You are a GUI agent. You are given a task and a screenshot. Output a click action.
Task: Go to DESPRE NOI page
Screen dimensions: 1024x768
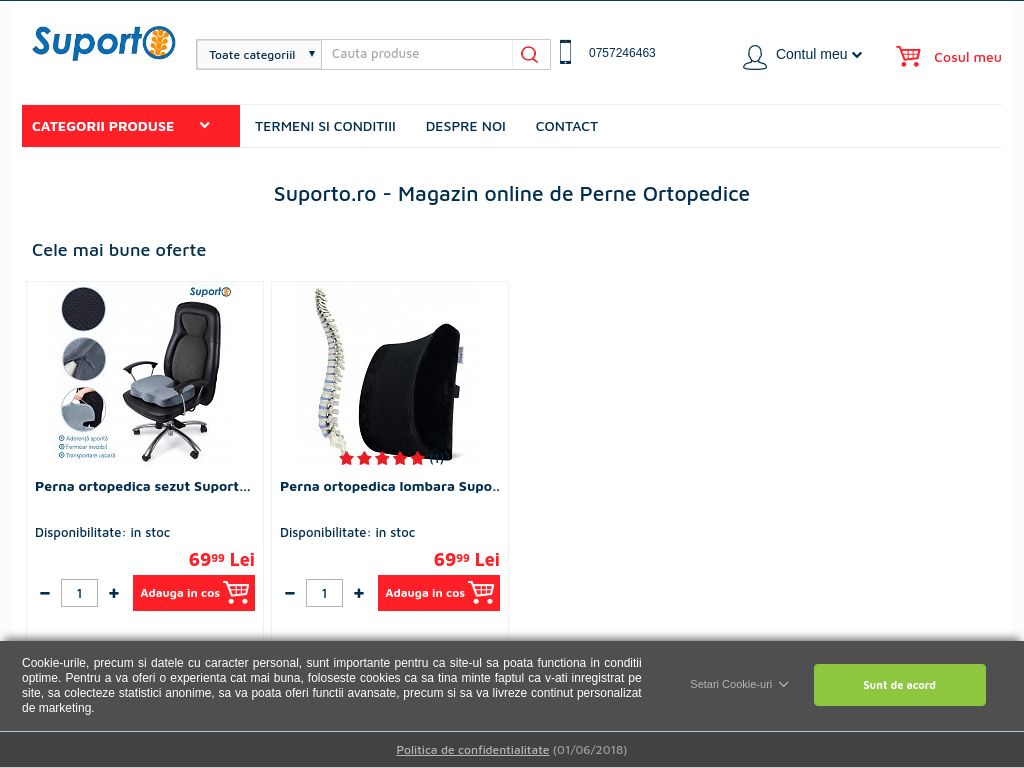(466, 127)
